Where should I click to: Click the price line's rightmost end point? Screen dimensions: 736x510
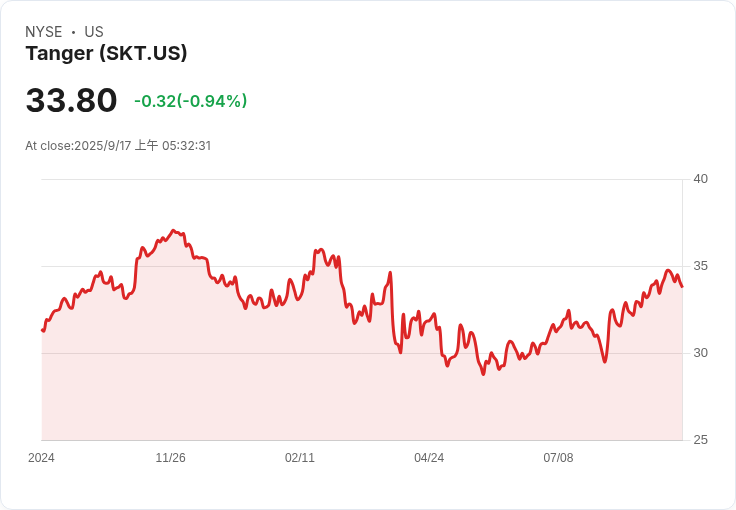682,286
